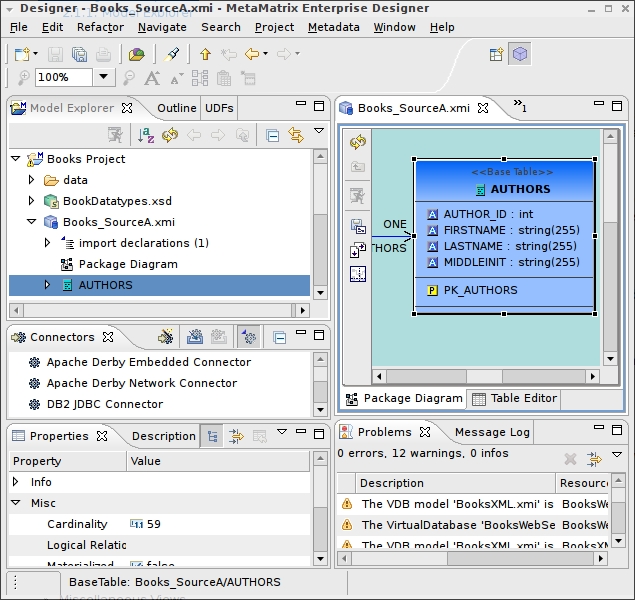Collapse the Misc property category
The width and height of the screenshot is (635, 600).
[x=16, y=503]
